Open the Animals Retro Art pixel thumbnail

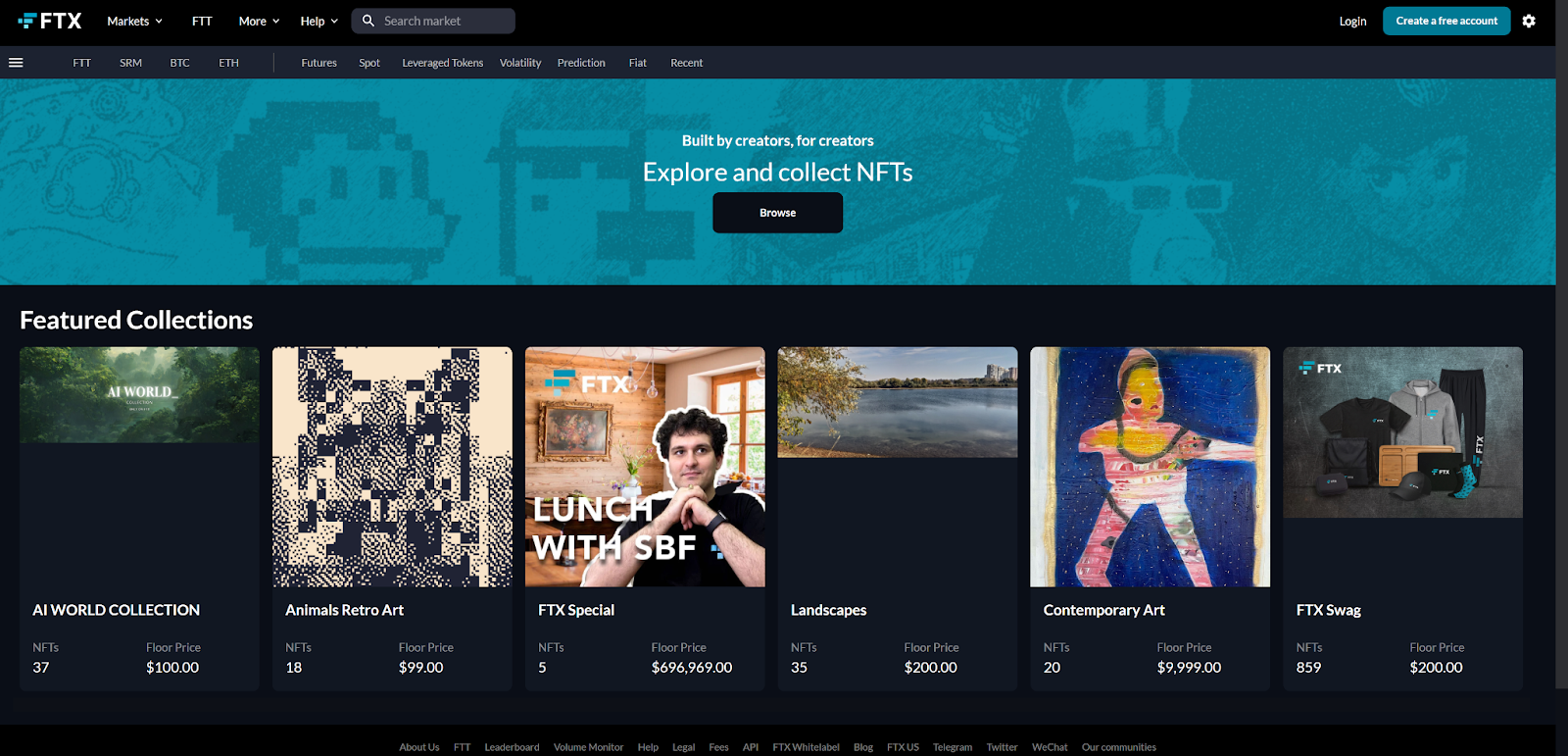(392, 467)
